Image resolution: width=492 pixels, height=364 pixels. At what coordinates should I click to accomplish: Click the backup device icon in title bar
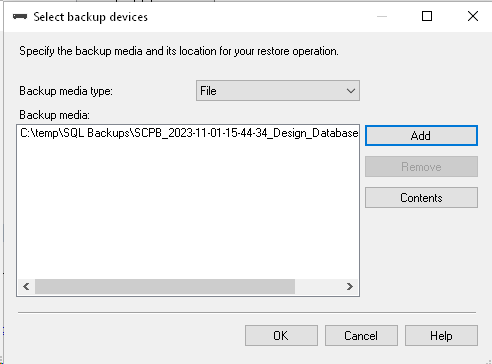point(20,16)
